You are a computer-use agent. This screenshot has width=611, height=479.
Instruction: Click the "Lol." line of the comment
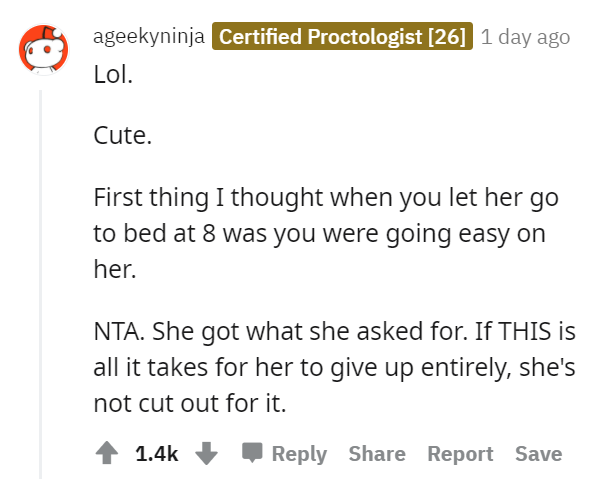point(113,75)
